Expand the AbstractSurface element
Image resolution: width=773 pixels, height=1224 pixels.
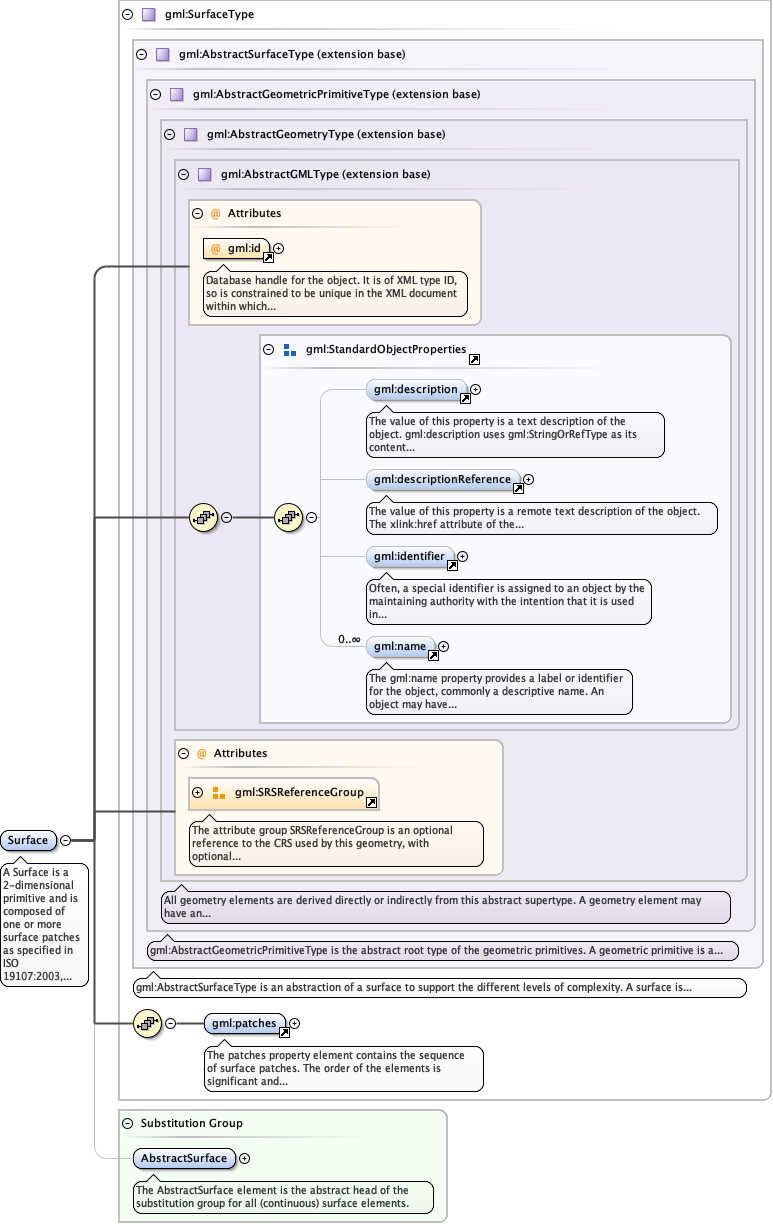pos(245,1158)
